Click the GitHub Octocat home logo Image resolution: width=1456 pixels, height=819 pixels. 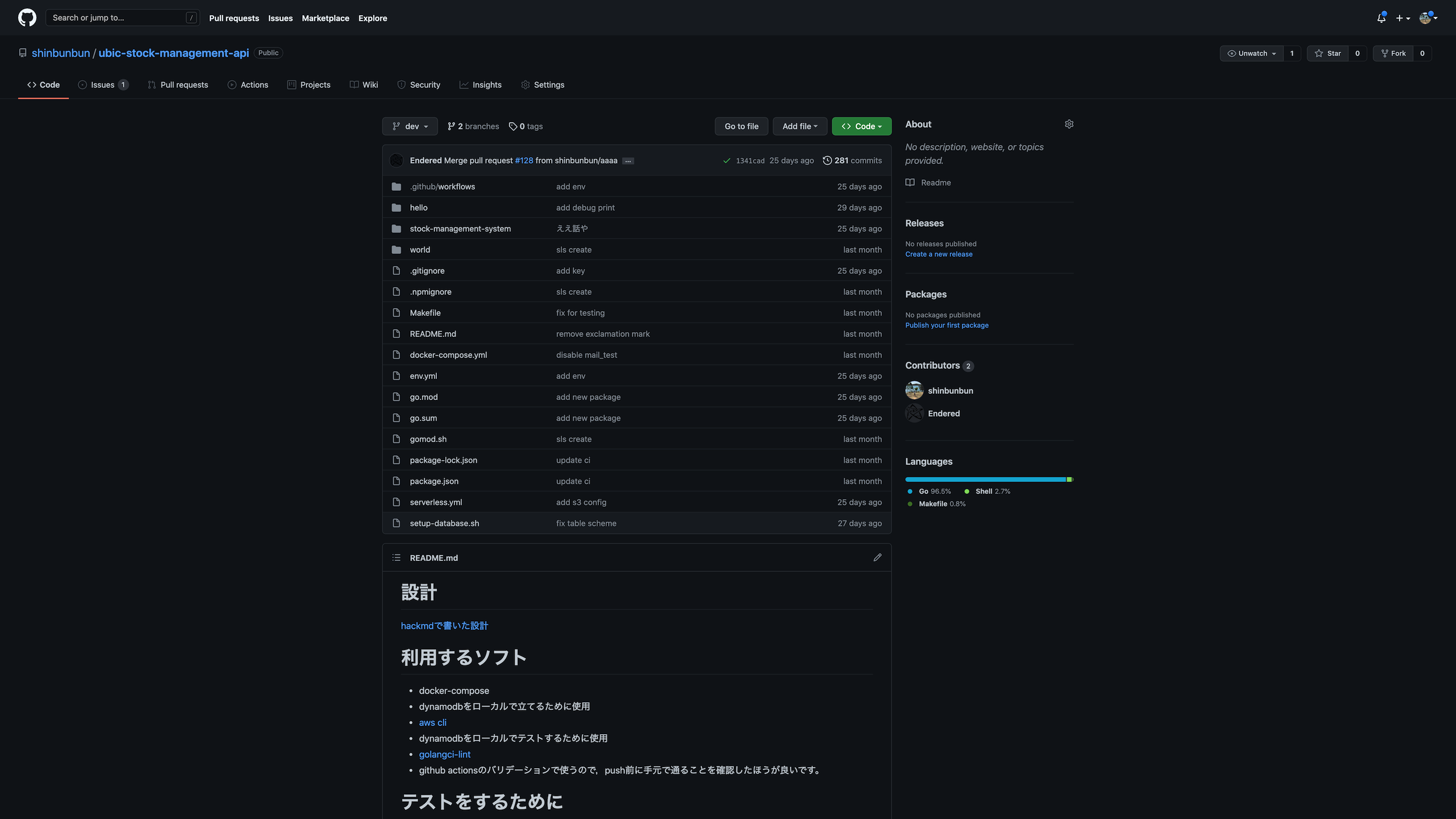coord(27,18)
